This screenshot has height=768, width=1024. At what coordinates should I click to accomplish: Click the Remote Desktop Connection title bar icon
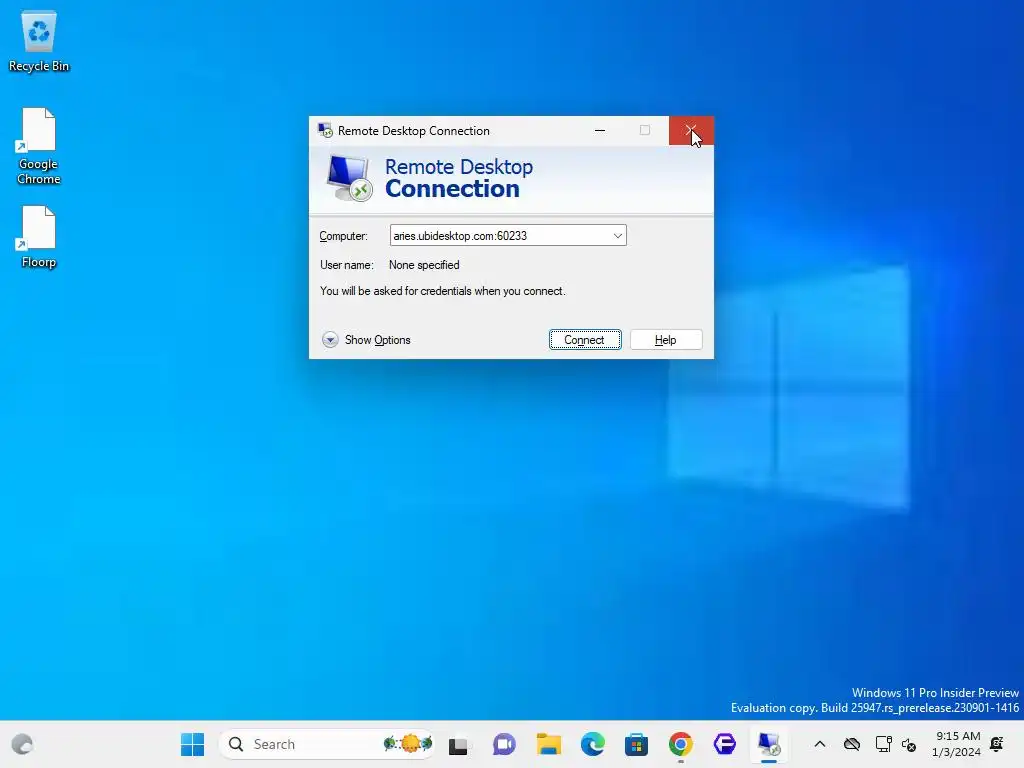325,131
